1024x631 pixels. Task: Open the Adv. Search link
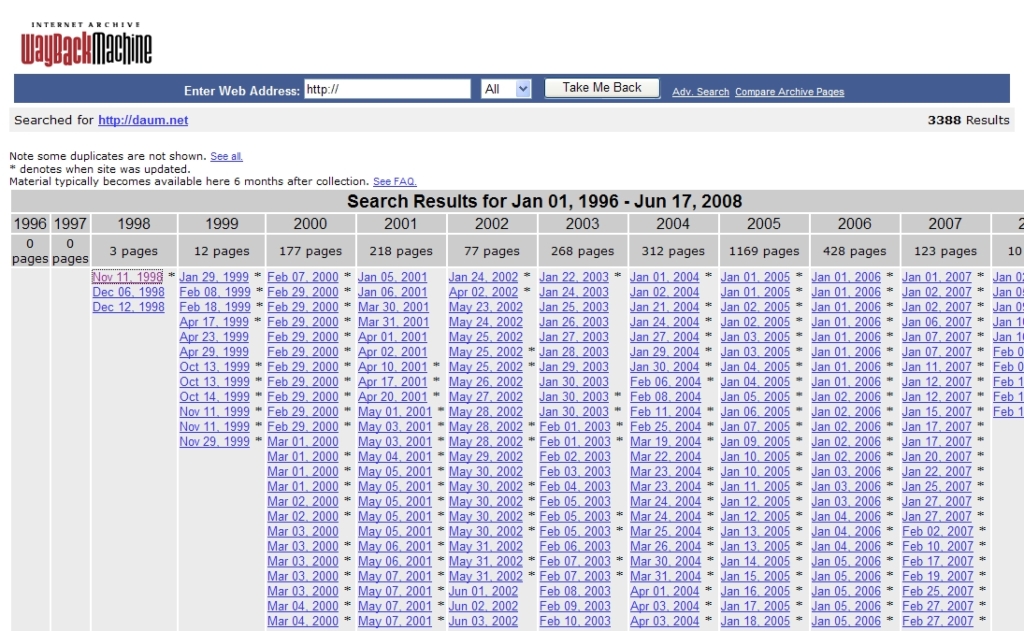701,92
